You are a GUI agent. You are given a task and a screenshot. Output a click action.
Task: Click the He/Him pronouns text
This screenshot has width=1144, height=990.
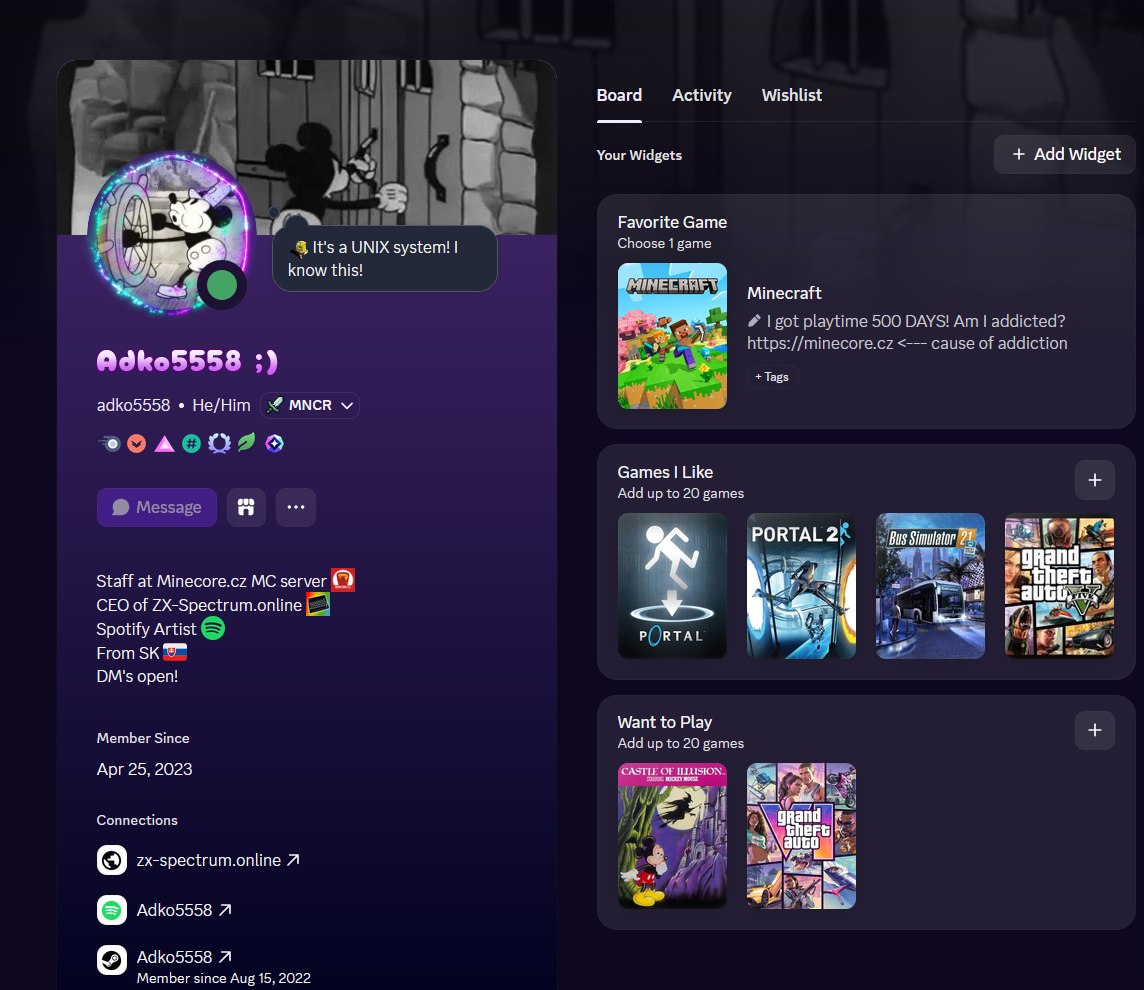221,405
